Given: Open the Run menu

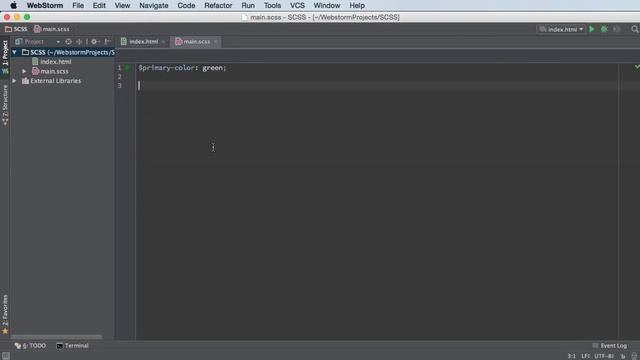Looking at the screenshot, I should pyautogui.click(x=248, y=5).
